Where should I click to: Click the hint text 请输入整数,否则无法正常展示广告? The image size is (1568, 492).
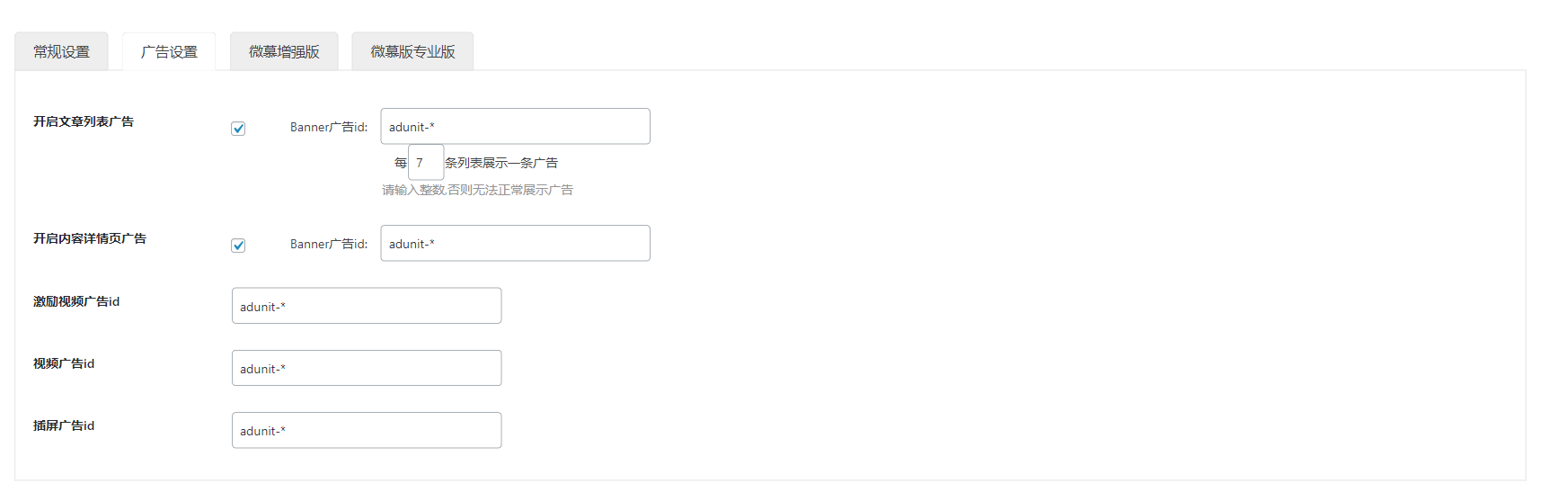click(477, 190)
